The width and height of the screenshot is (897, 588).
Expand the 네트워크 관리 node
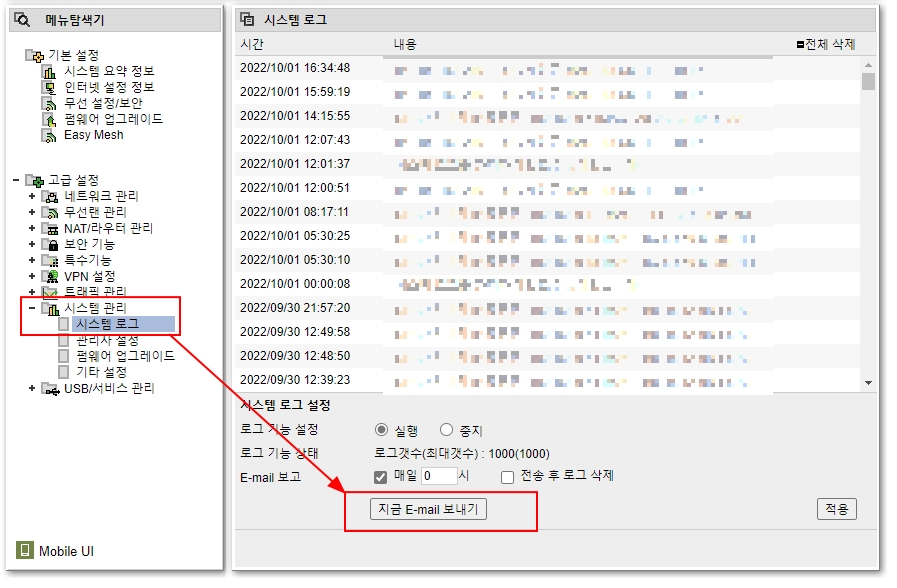point(32,196)
